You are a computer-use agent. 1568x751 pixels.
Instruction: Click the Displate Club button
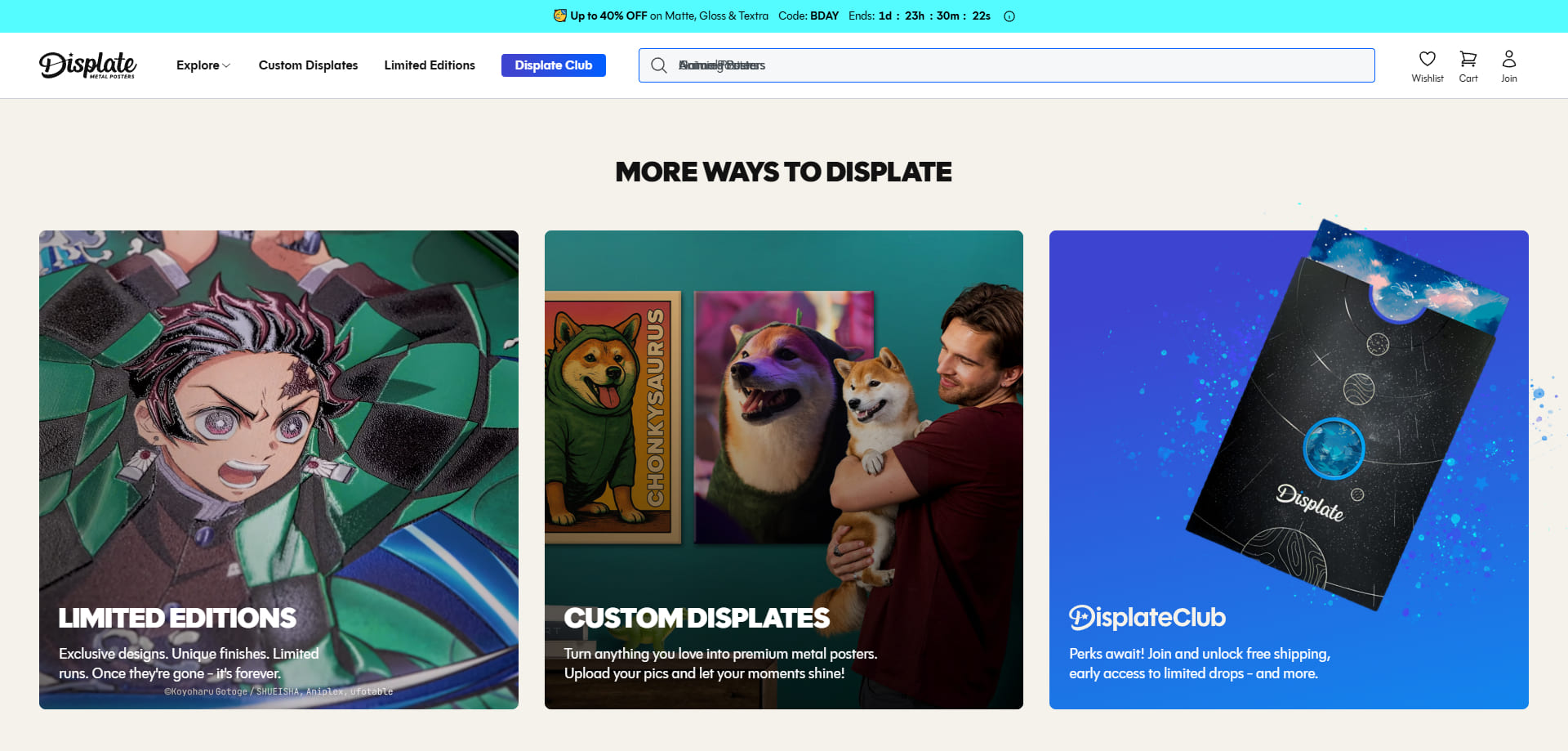[554, 65]
